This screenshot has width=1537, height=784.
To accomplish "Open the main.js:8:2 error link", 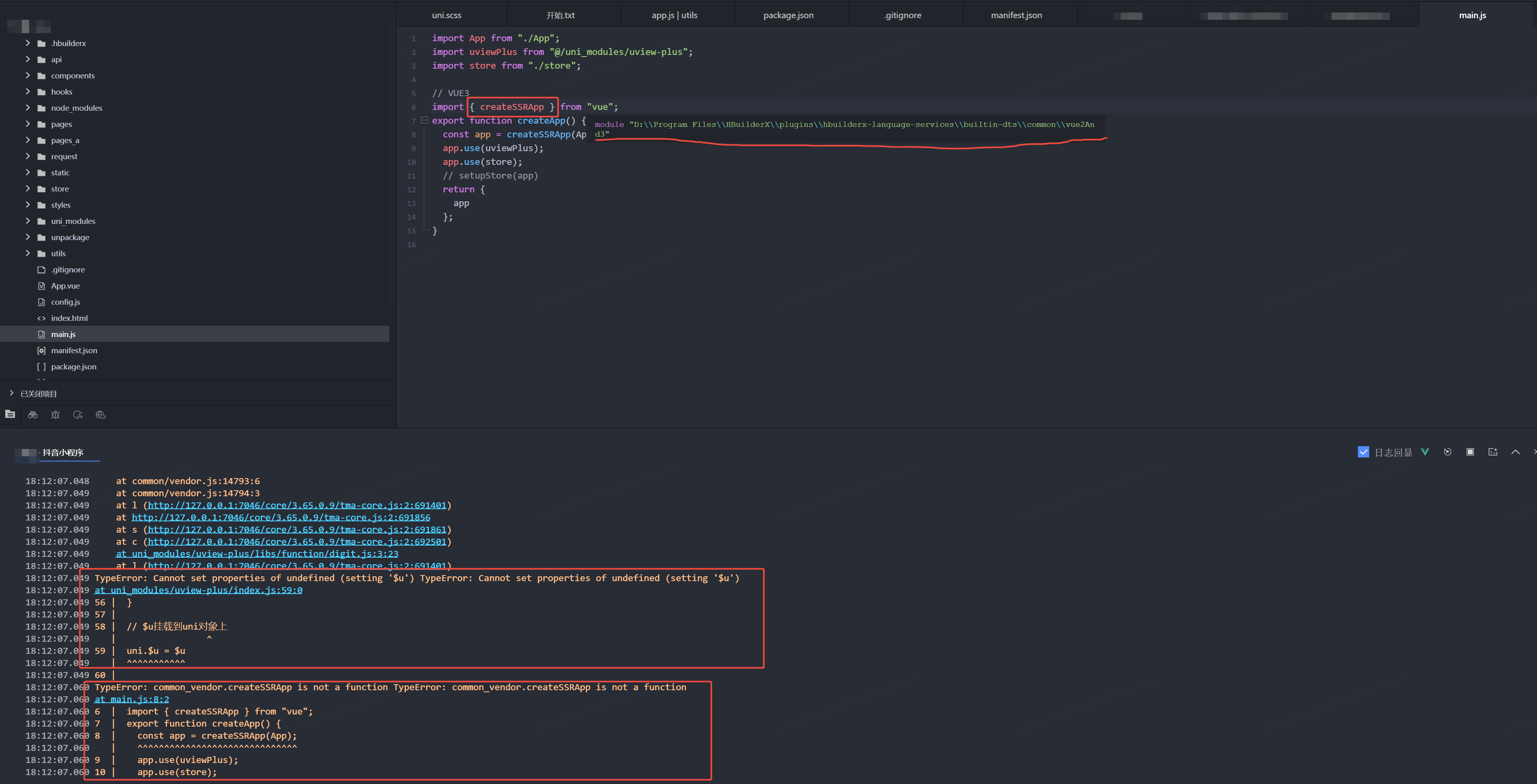I will point(132,699).
